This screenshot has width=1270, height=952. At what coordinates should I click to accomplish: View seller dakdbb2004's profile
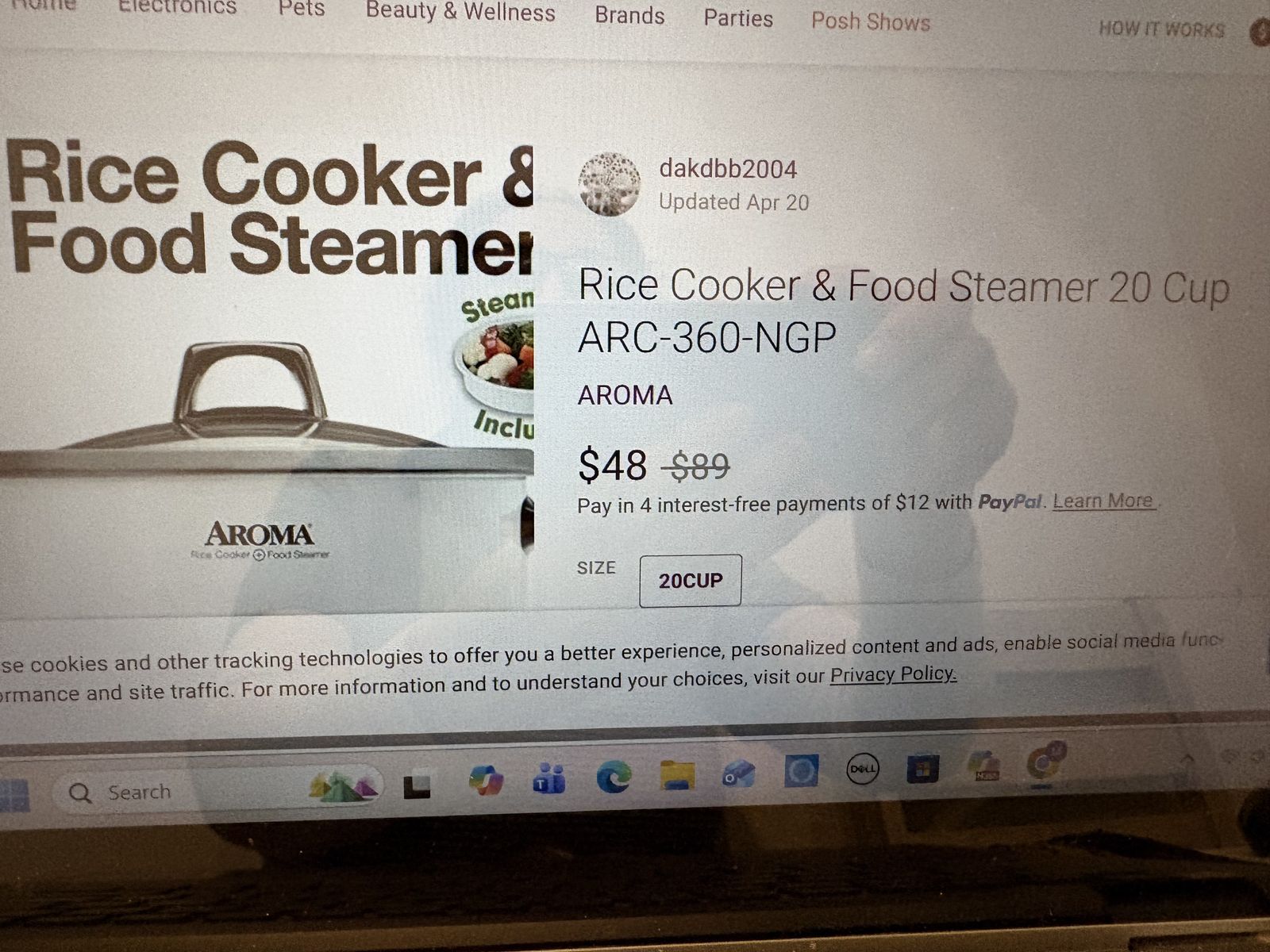tap(728, 169)
